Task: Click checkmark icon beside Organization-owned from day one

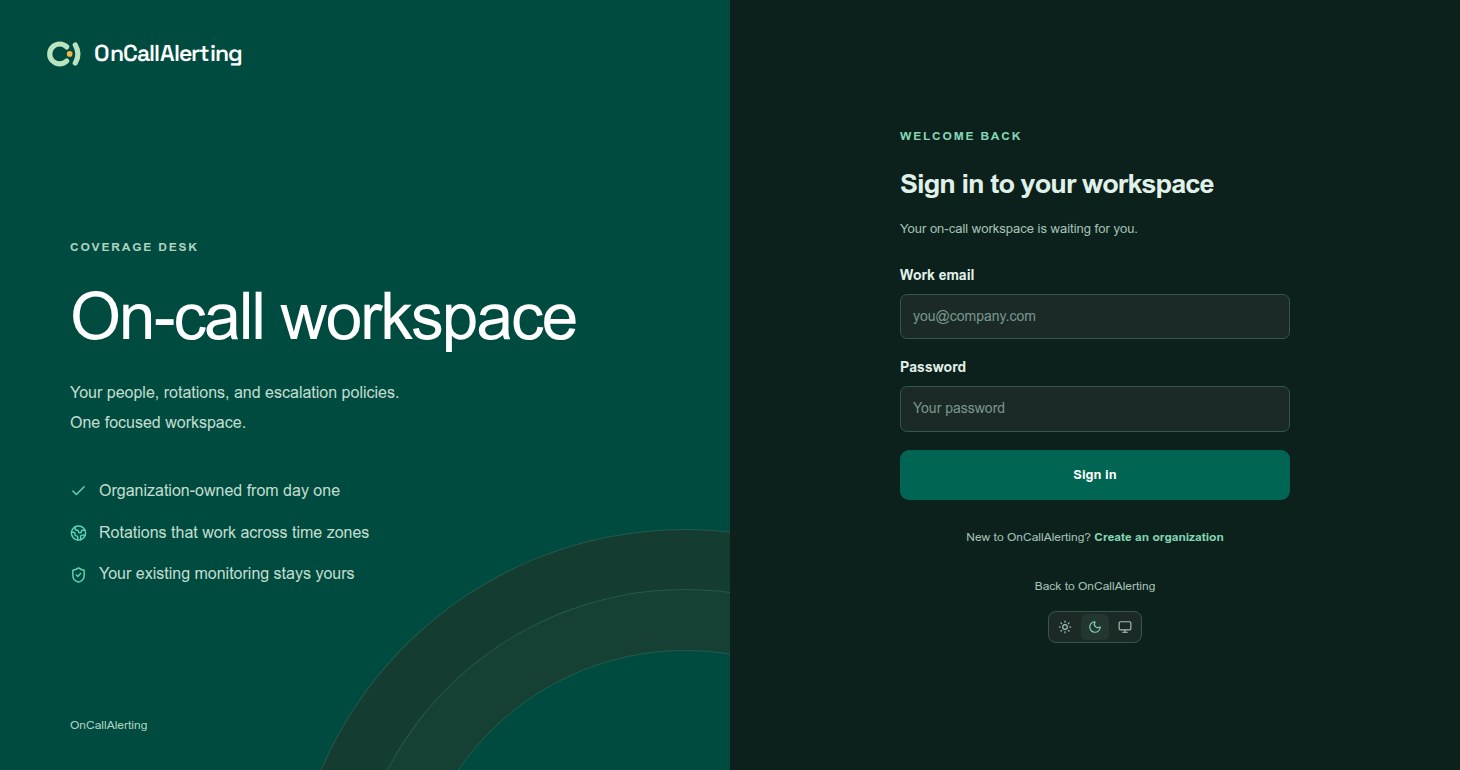Action: click(78, 491)
